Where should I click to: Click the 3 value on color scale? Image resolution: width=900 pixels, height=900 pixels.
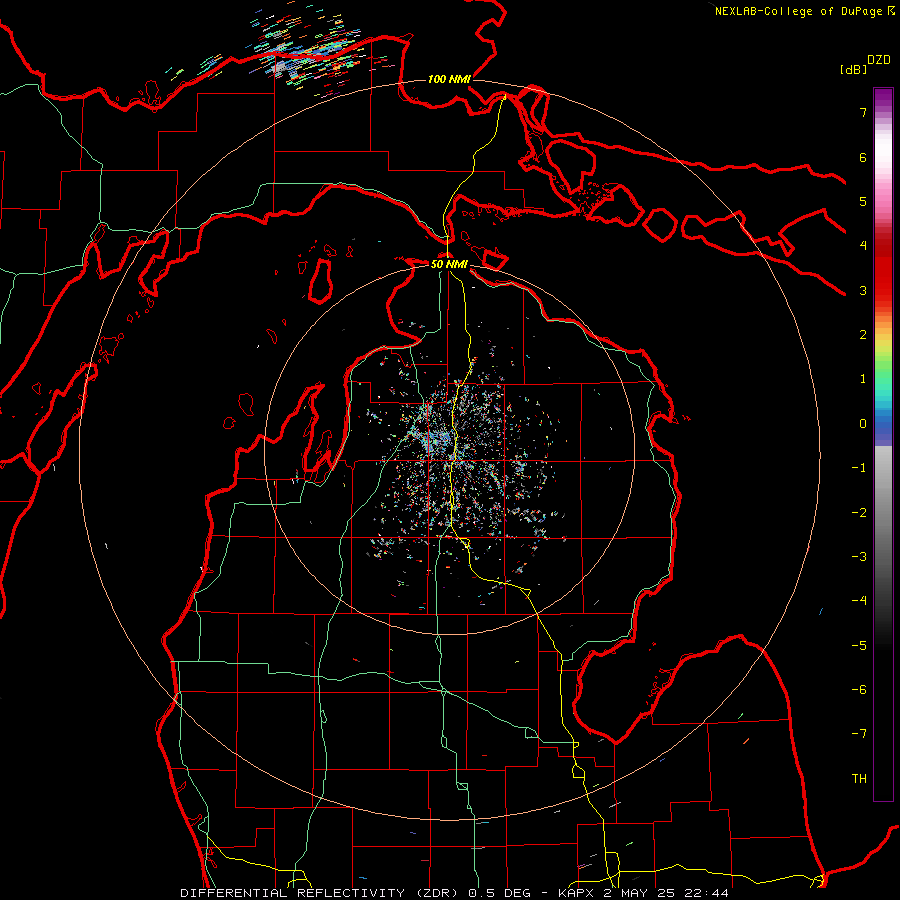pos(863,290)
